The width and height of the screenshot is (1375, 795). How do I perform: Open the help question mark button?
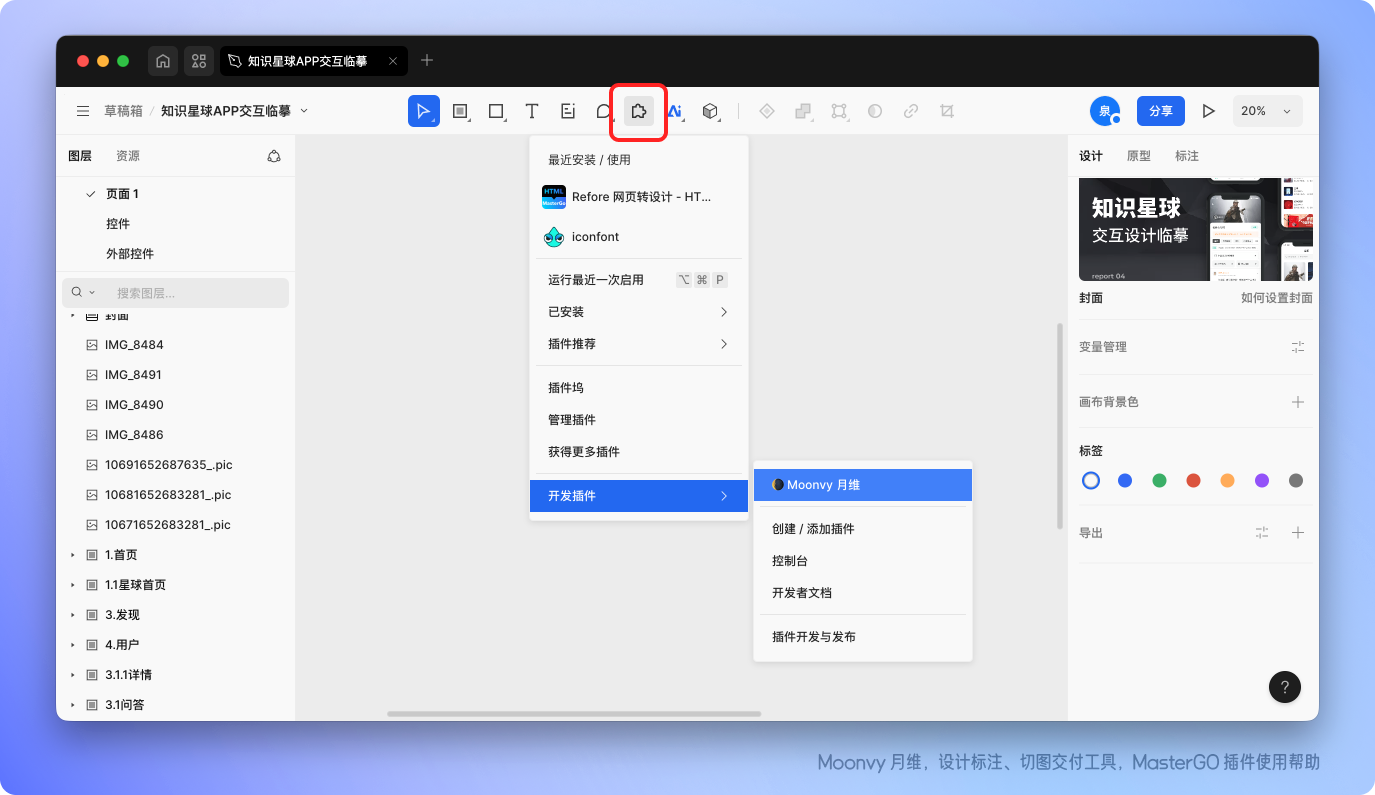point(1285,686)
